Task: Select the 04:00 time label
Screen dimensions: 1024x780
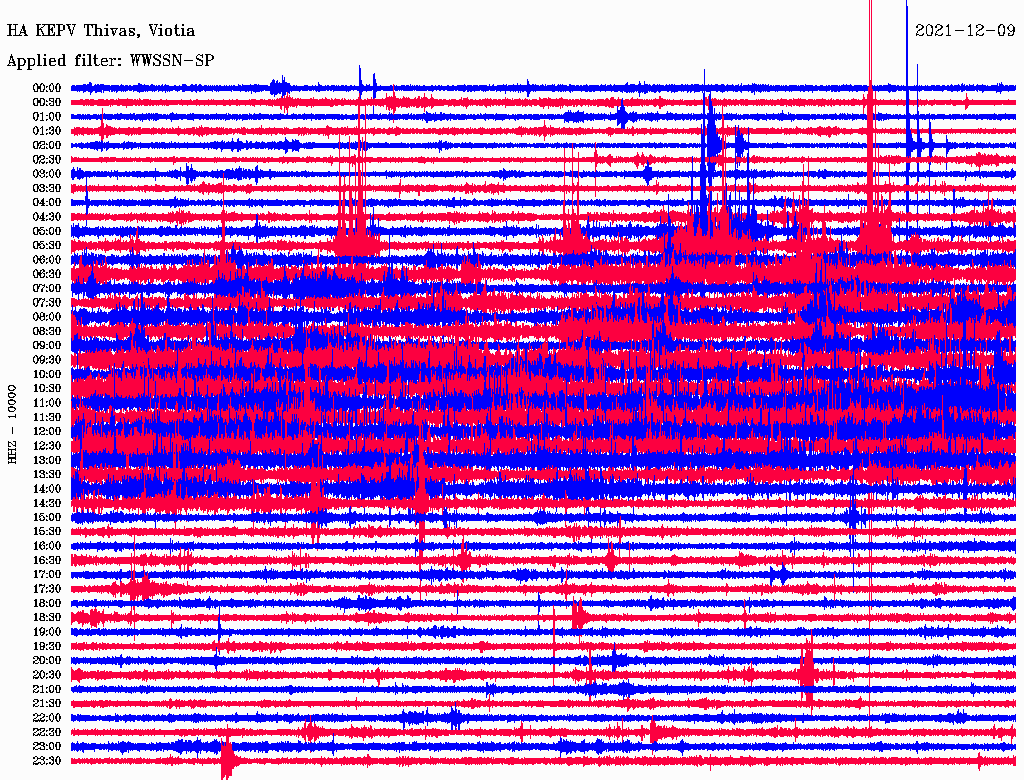Action: (x=47, y=203)
